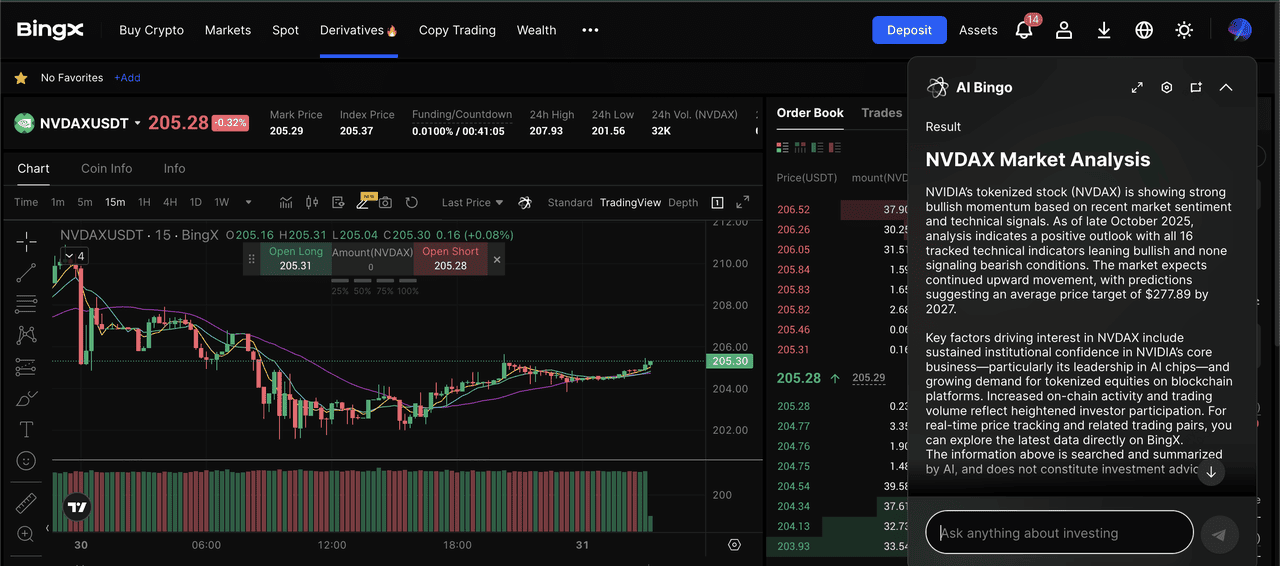This screenshot has height=566, width=1280.
Task: Take a chart snapshot with the camera icon
Action: click(386, 202)
